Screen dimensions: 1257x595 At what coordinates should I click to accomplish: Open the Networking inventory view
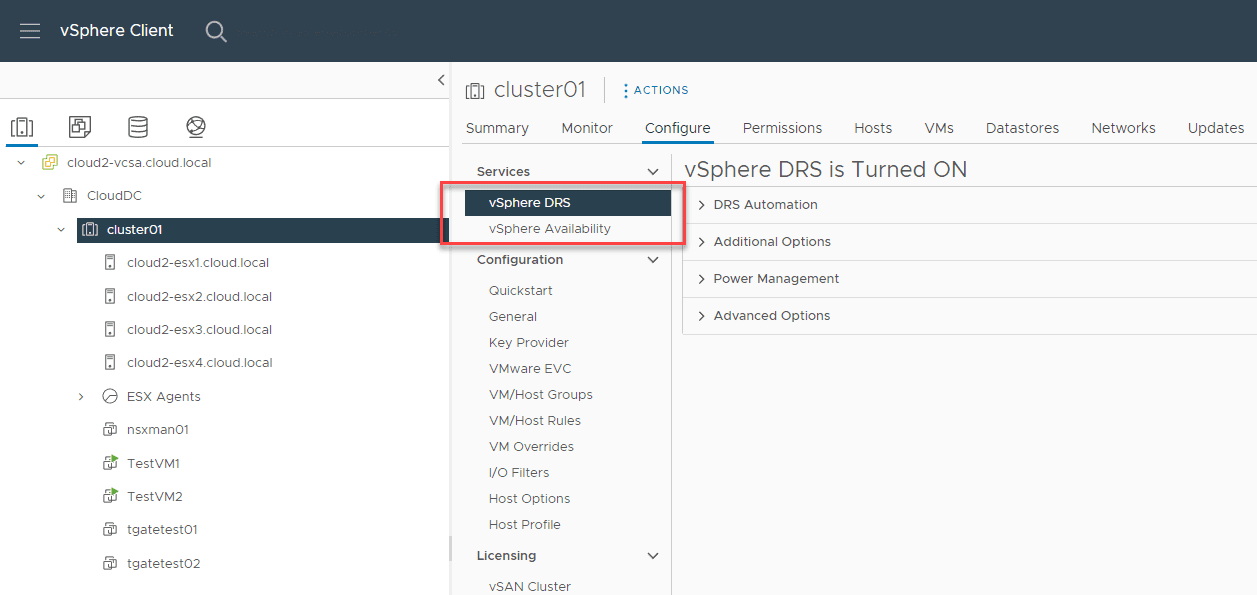196,127
